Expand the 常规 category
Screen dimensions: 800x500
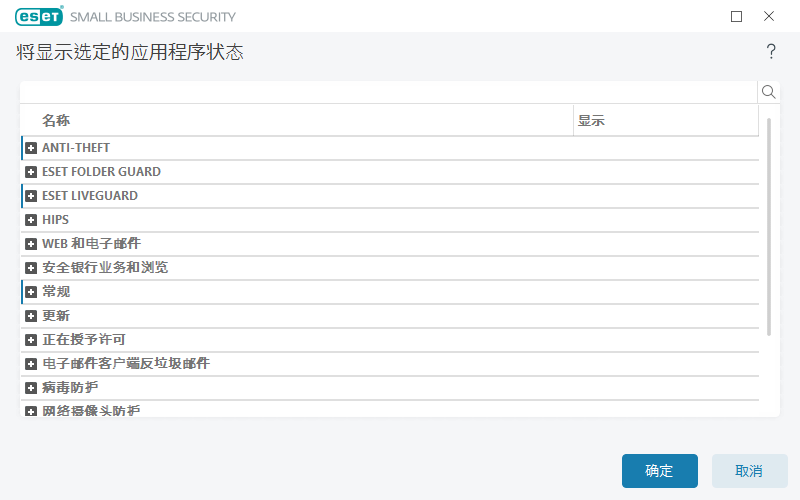pyautogui.click(x=31, y=292)
